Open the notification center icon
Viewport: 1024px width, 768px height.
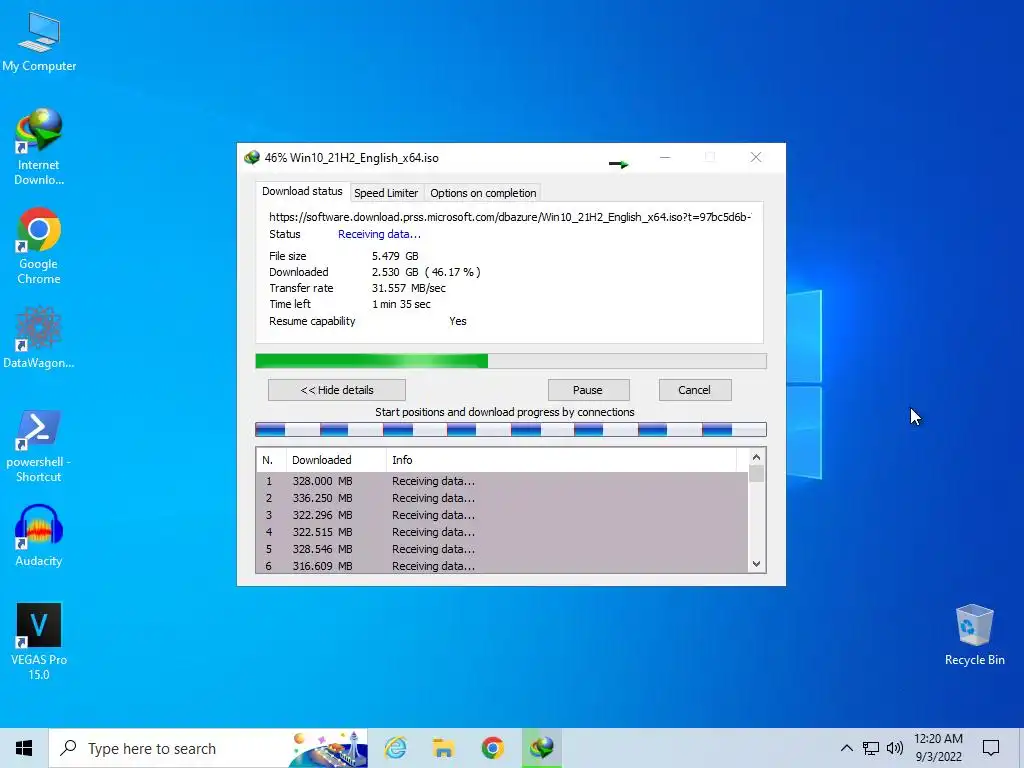pyautogui.click(x=991, y=748)
